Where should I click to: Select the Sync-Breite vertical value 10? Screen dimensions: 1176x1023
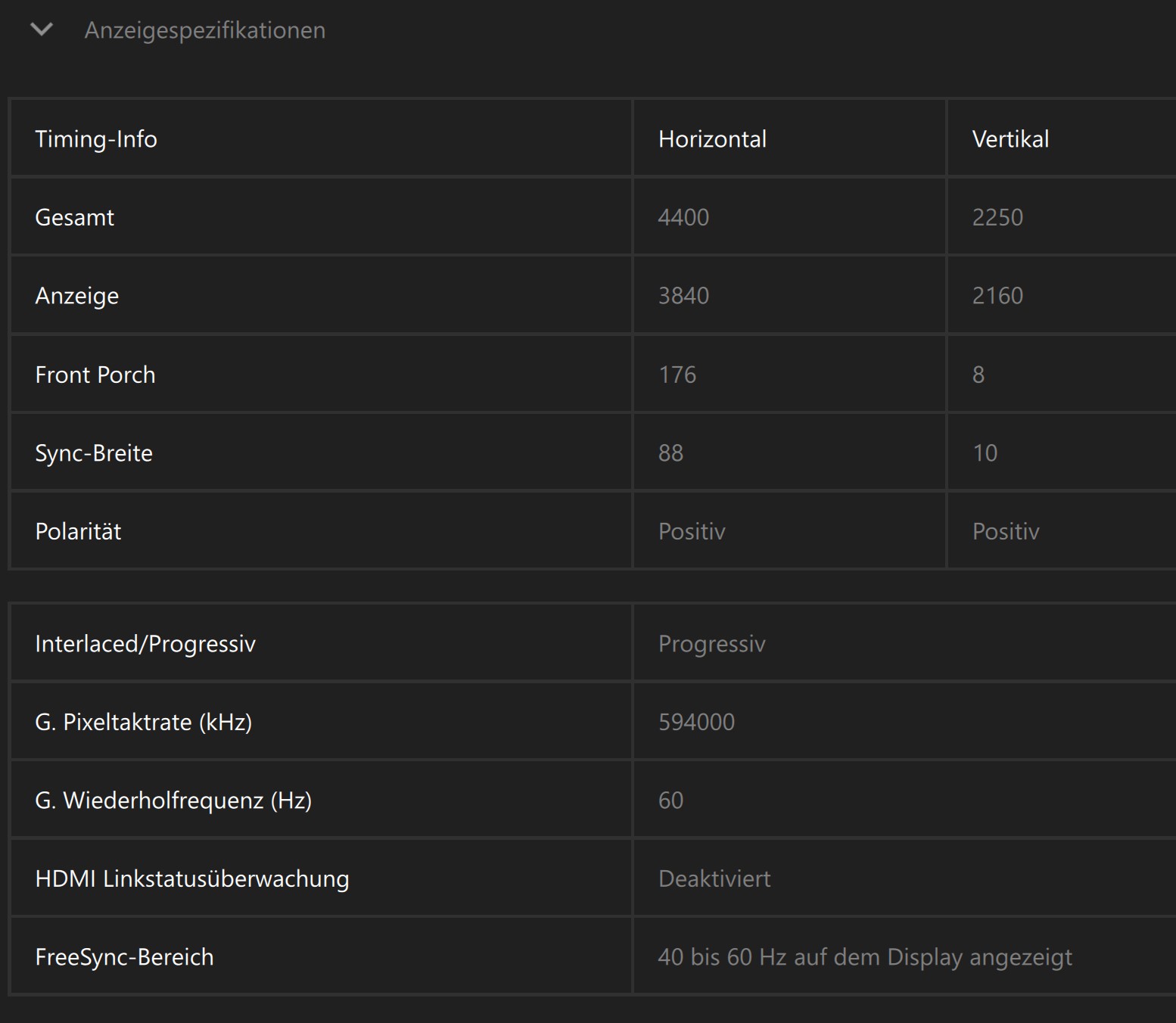coord(985,453)
